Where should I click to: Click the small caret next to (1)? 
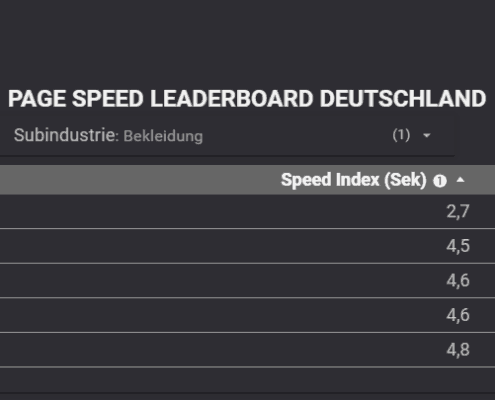click(427, 136)
